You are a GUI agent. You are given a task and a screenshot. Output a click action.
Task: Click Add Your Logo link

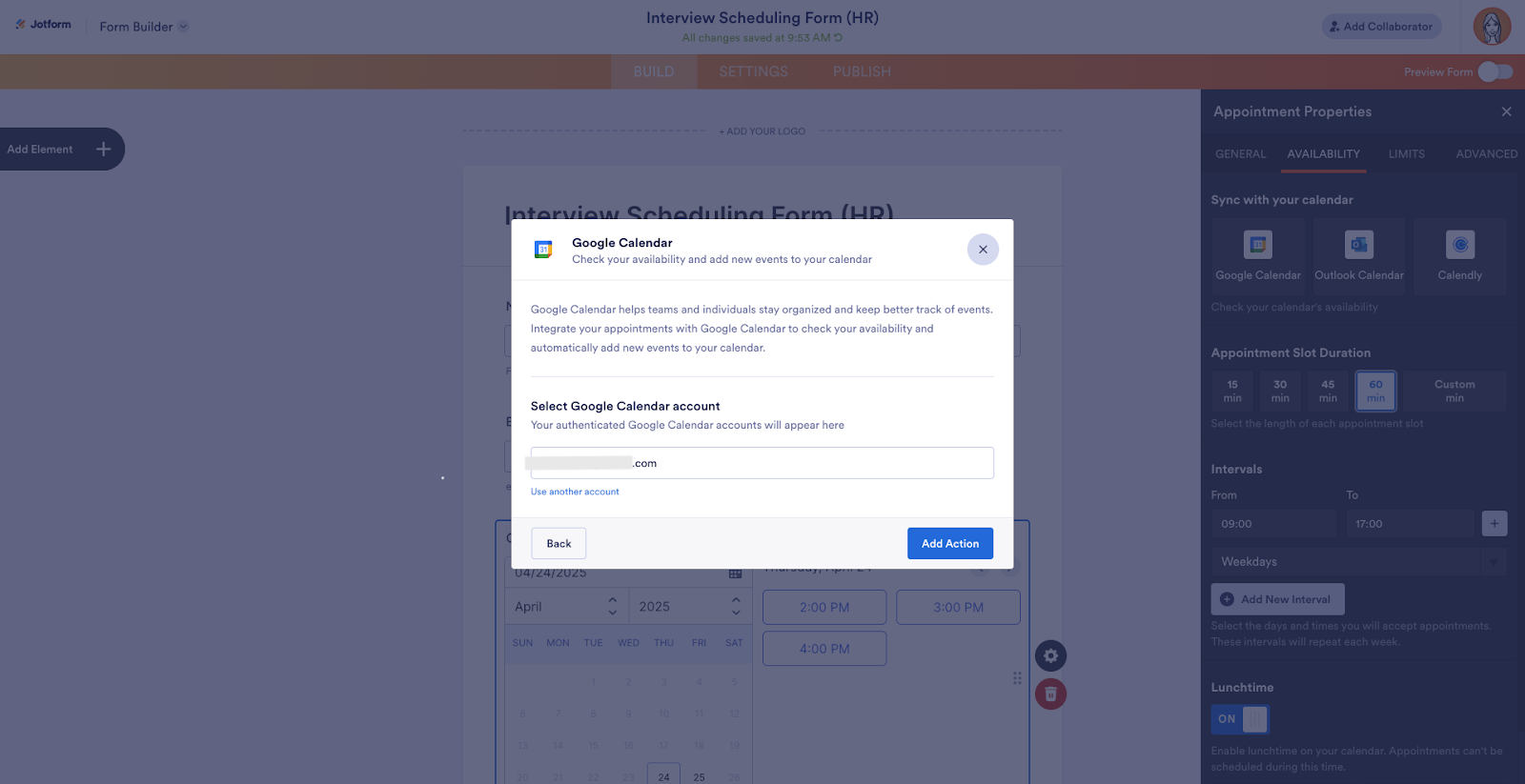(762, 131)
